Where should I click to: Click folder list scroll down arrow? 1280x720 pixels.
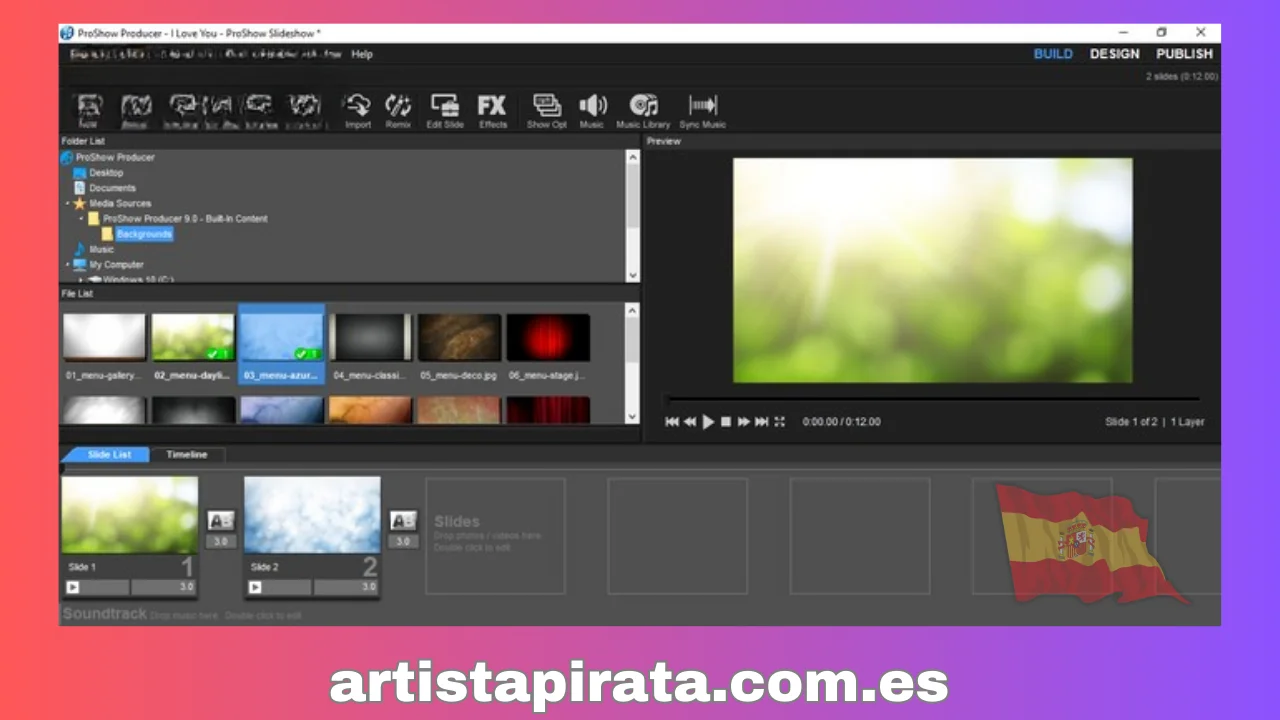632,275
